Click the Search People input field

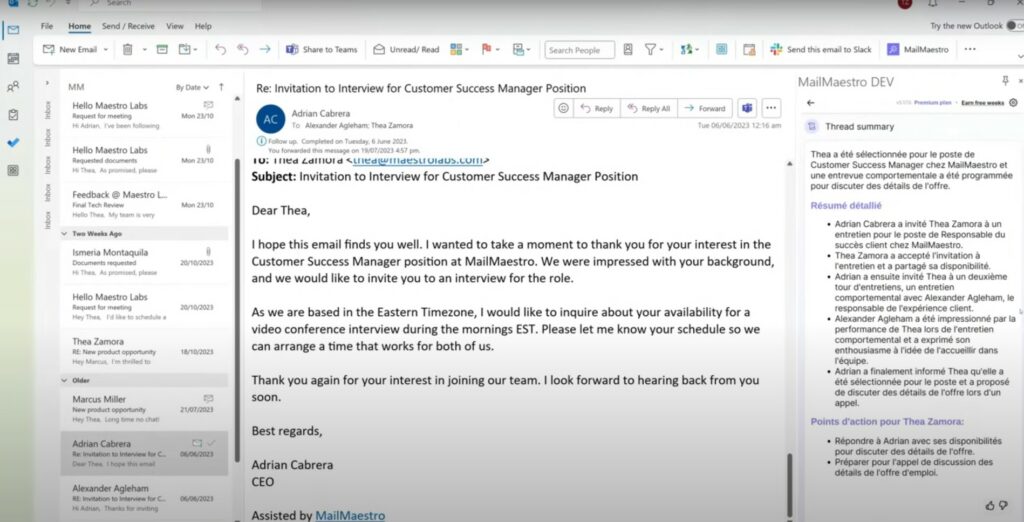[579, 50]
